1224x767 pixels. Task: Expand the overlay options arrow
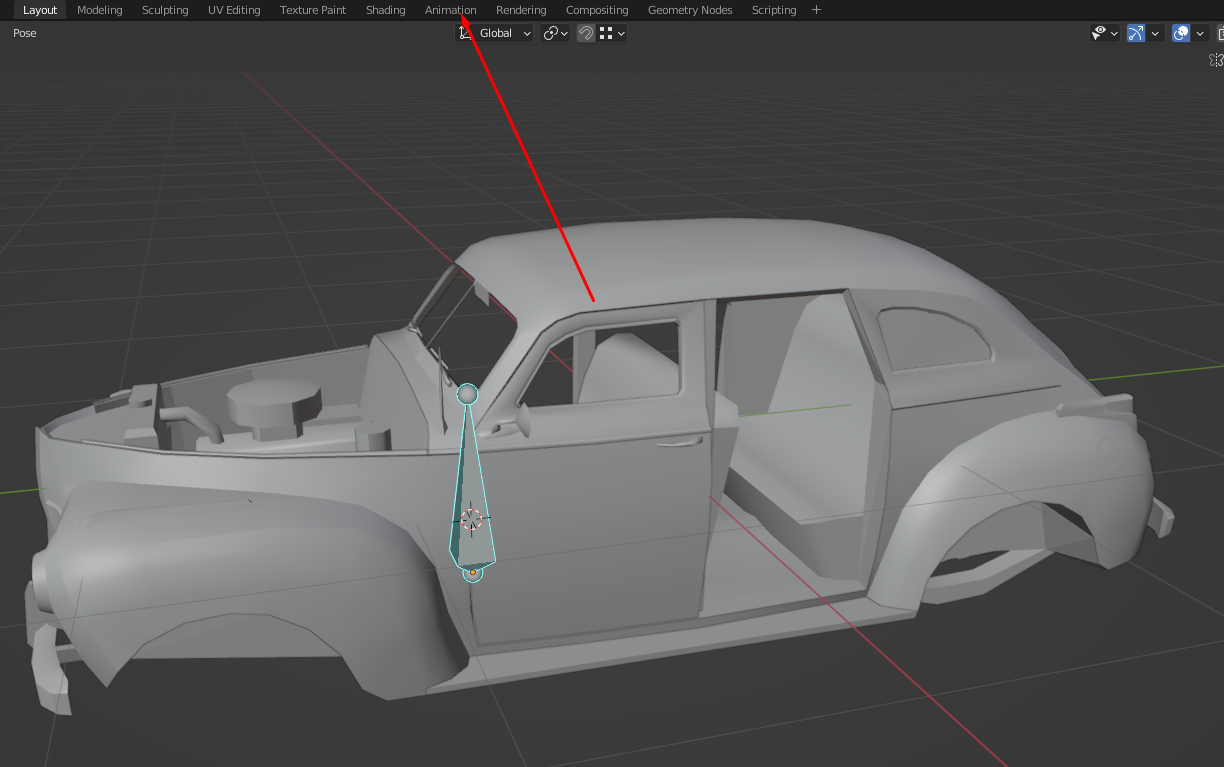pos(1200,33)
